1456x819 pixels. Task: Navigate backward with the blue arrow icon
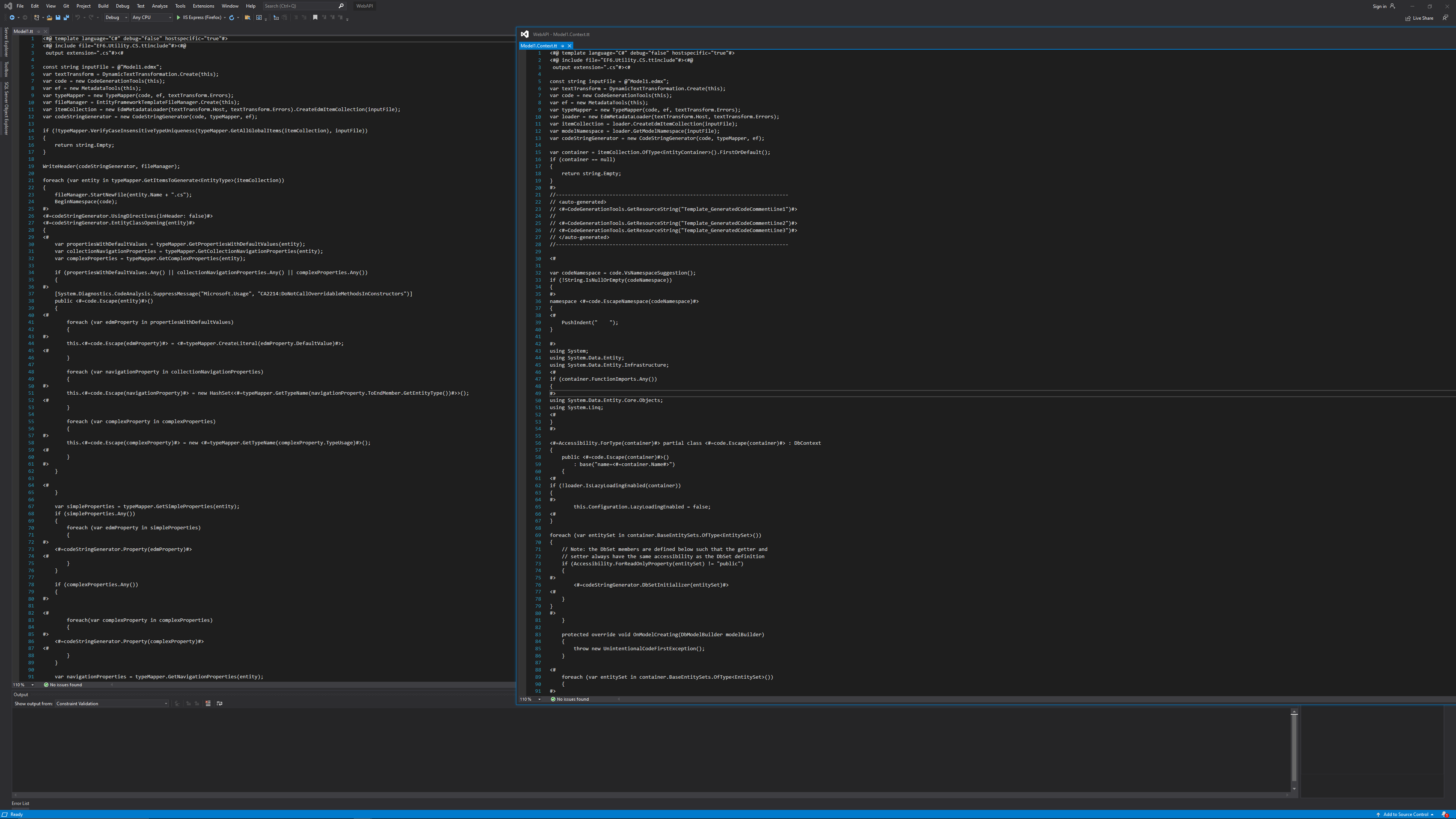click(x=12, y=17)
